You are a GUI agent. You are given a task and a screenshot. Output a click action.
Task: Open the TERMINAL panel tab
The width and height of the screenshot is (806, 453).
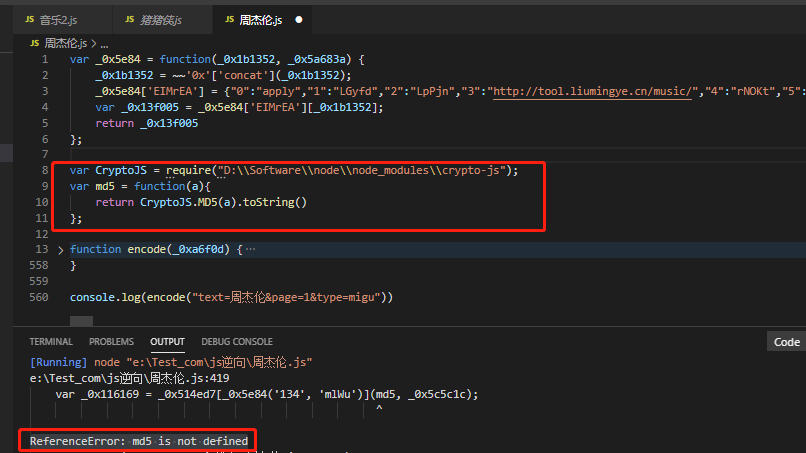click(x=51, y=342)
